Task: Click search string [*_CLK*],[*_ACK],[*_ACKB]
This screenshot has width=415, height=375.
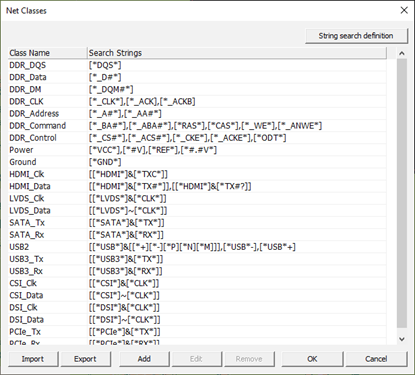Action: click(x=142, y=102)
